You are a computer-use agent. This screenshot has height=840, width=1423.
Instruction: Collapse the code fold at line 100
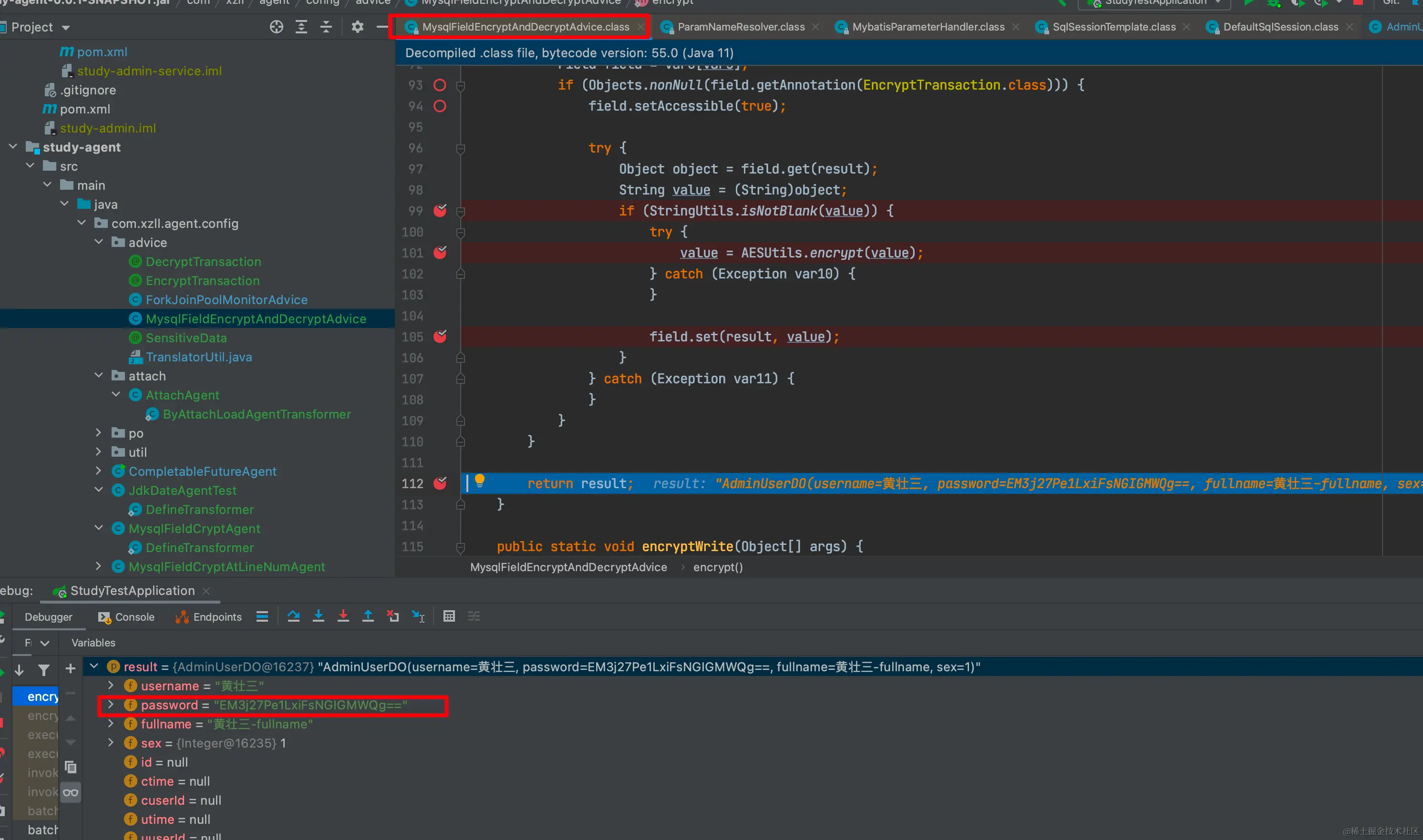461,233
